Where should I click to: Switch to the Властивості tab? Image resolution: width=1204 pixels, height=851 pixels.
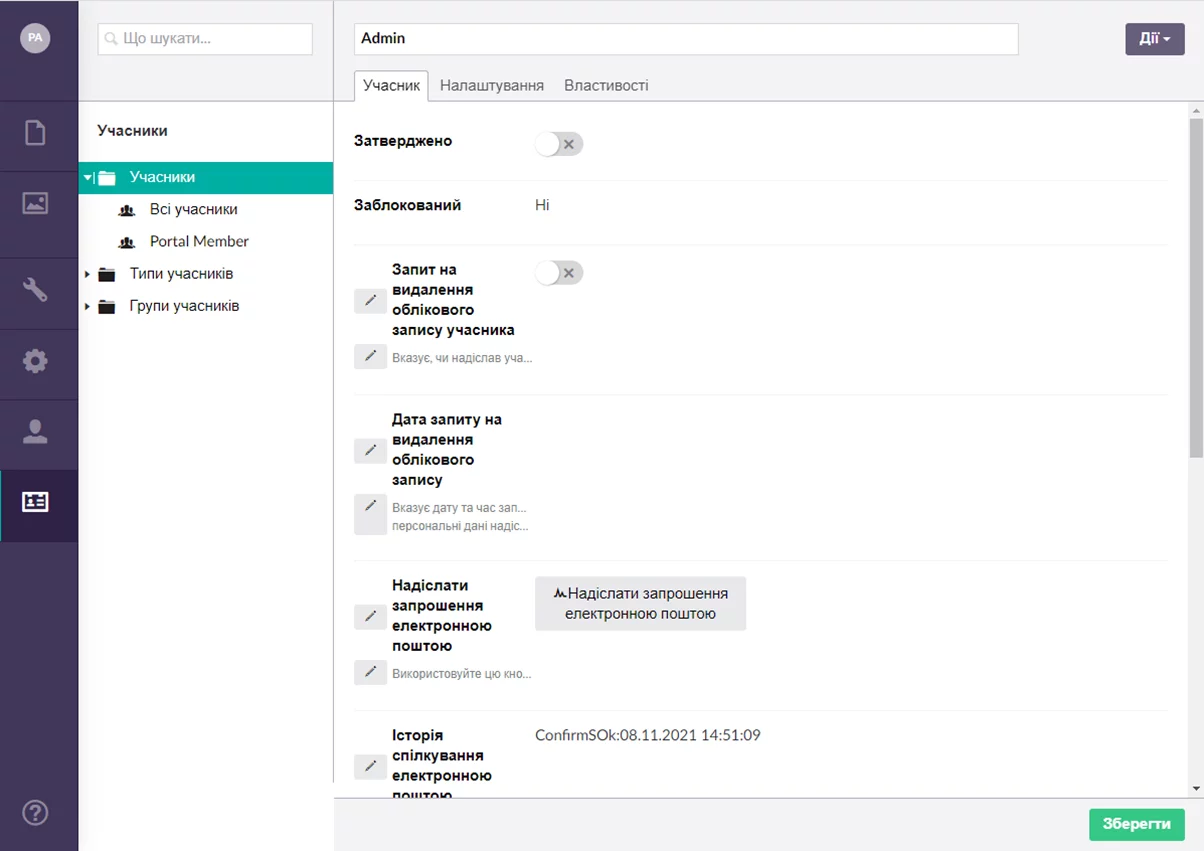pos(606,86)
